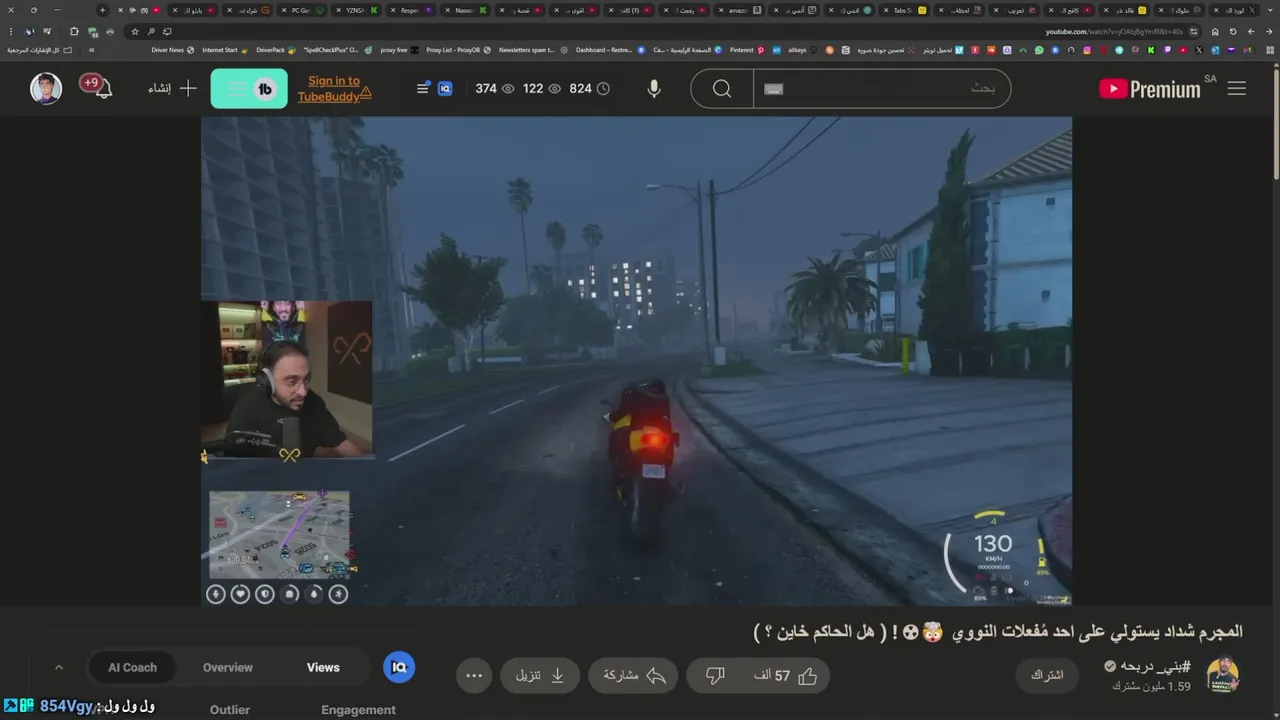Open the account avatar menu

coord(46,88)
